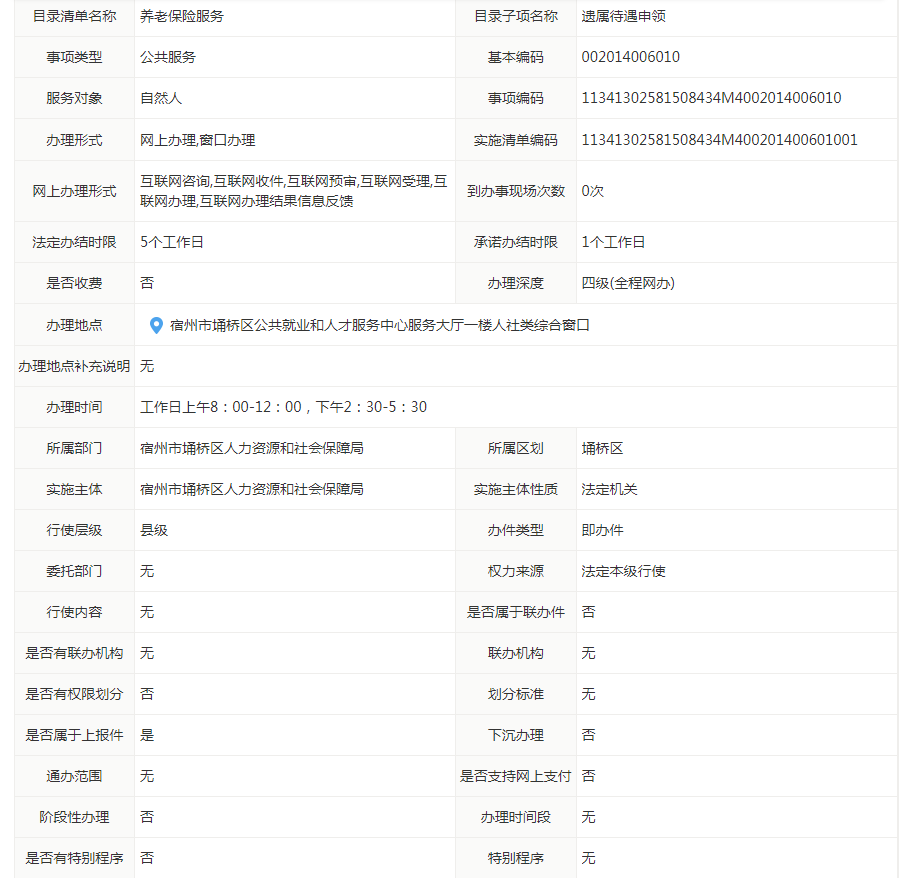Click the 工作日上午8:00-12:00 office hours text
This screenshot has width=904, height=878.
283,407
